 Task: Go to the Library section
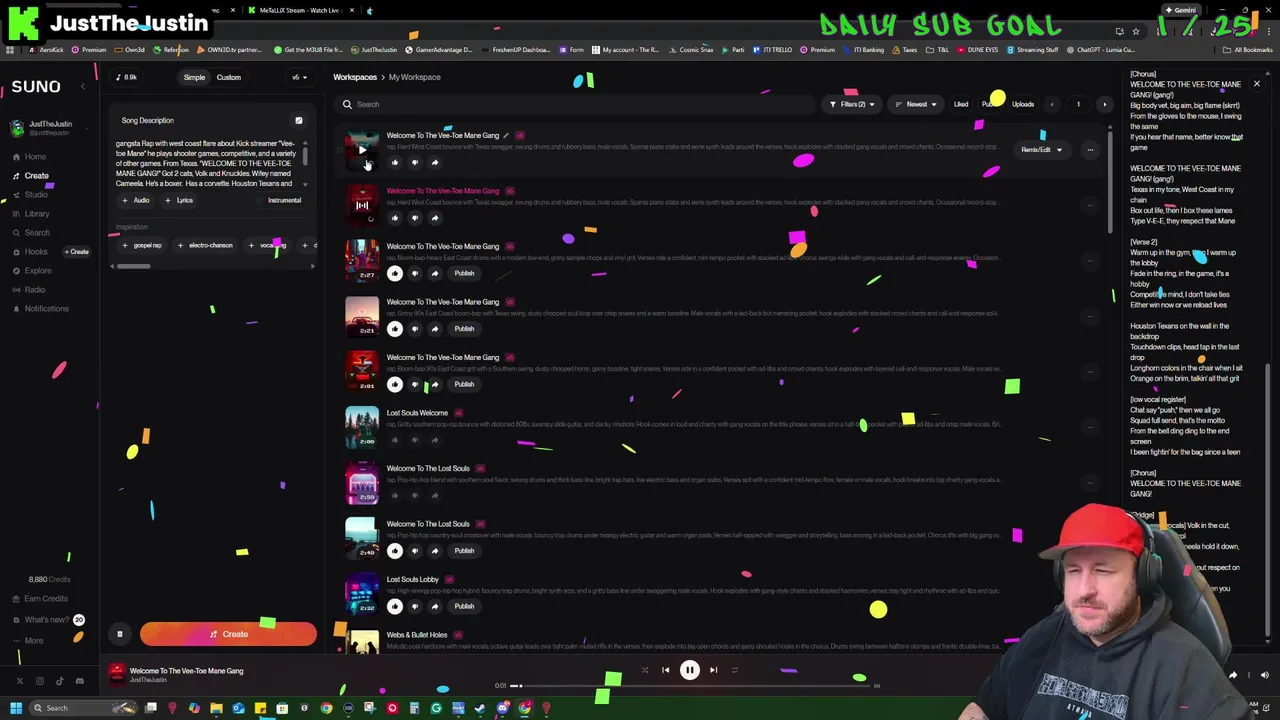[37, 214]
